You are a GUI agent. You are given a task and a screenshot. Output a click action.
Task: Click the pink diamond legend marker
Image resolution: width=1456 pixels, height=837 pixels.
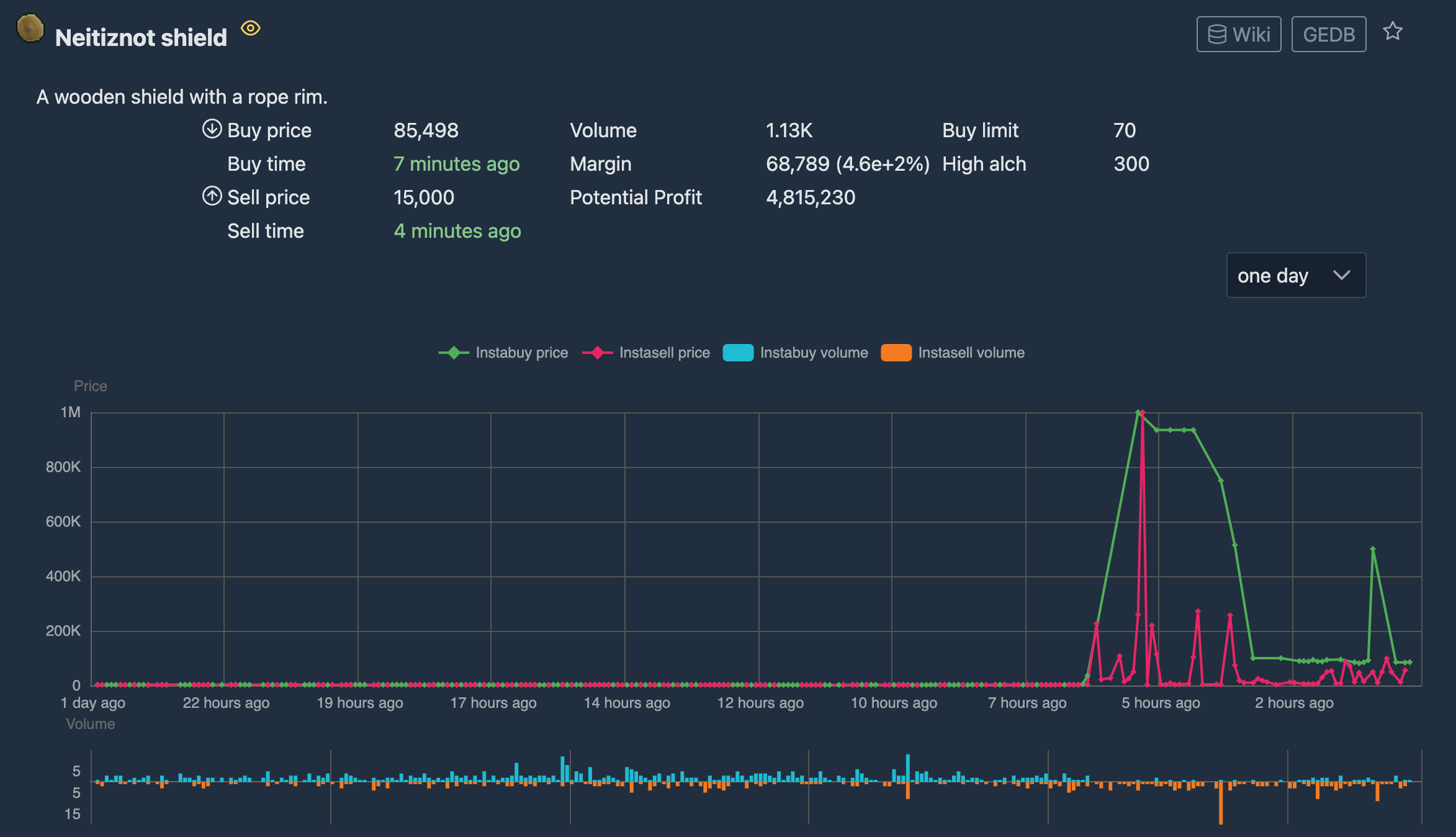click(x=597, y=353)
